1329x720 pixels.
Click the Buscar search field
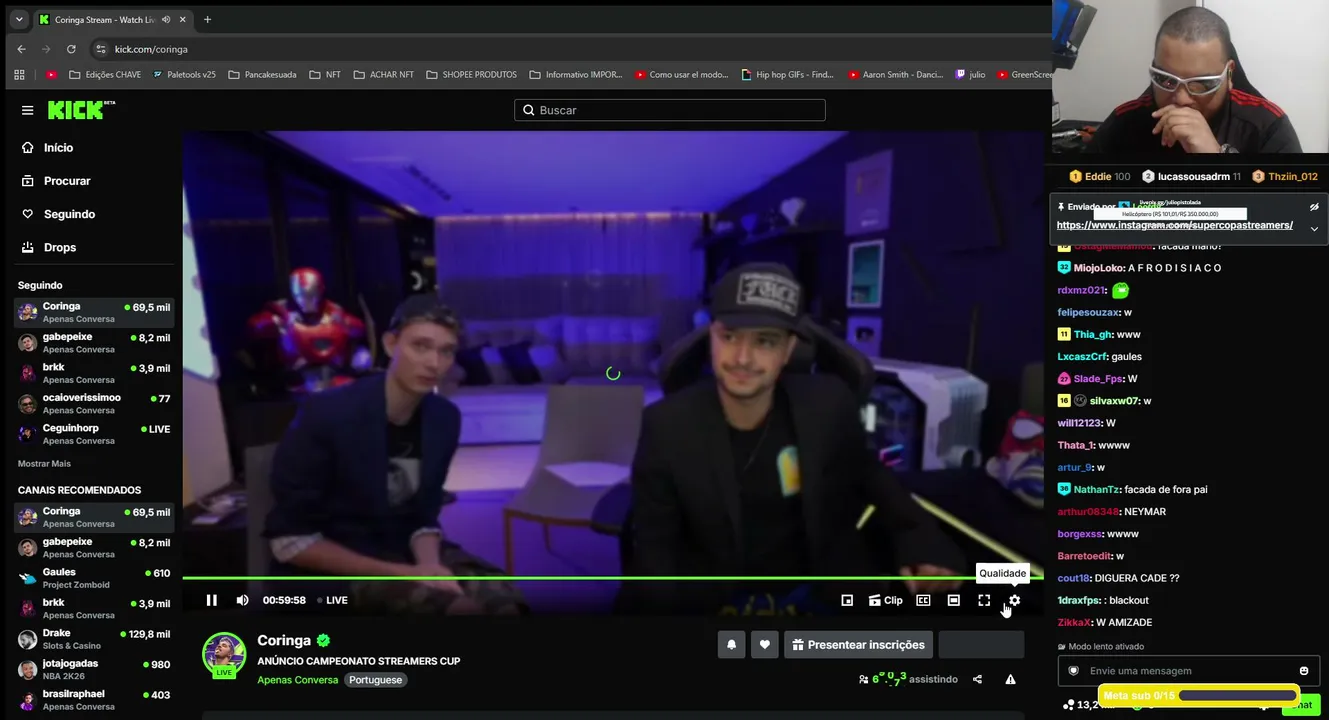[670, 110]
